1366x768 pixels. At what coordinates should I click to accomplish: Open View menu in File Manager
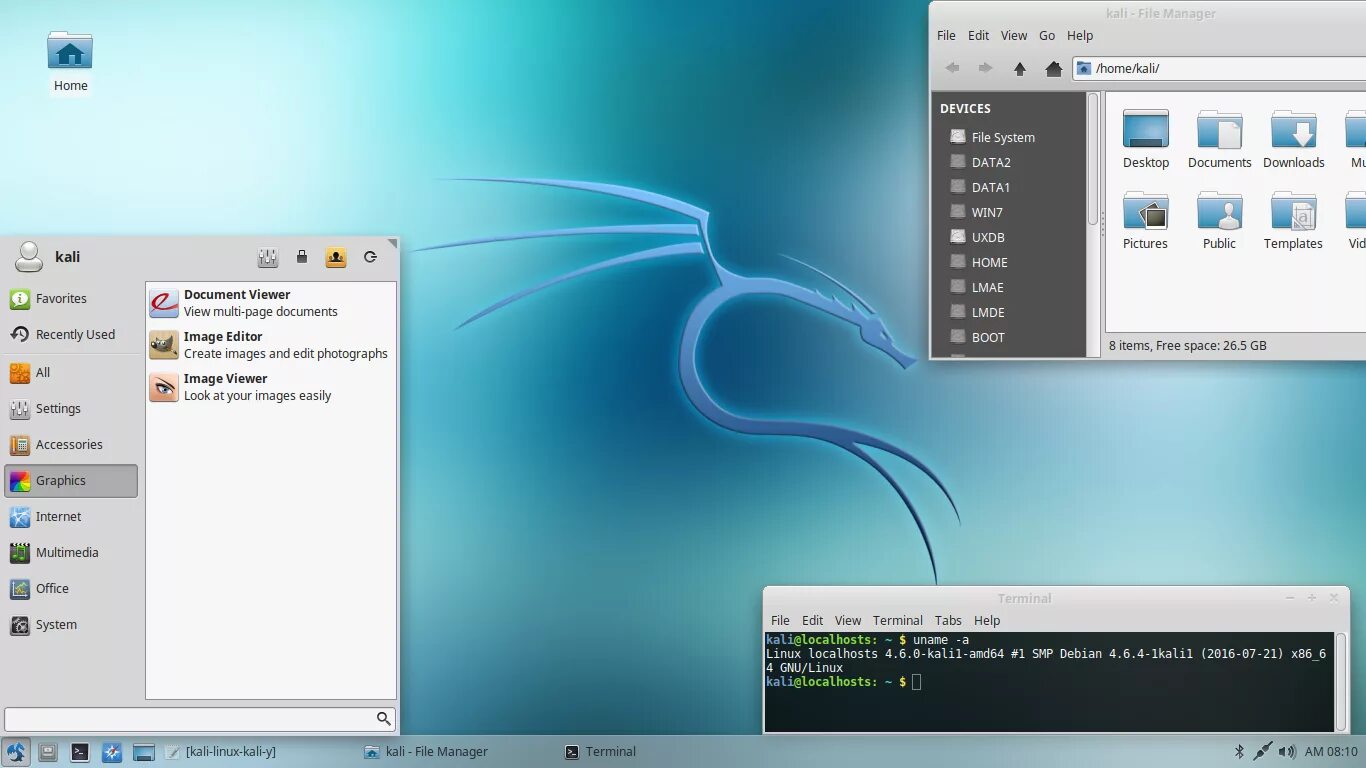1014,35
